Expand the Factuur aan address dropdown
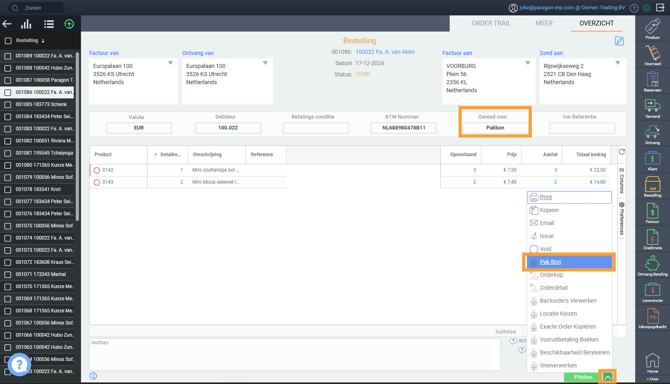This screenshot has width=670, height=384. (528, 63)
